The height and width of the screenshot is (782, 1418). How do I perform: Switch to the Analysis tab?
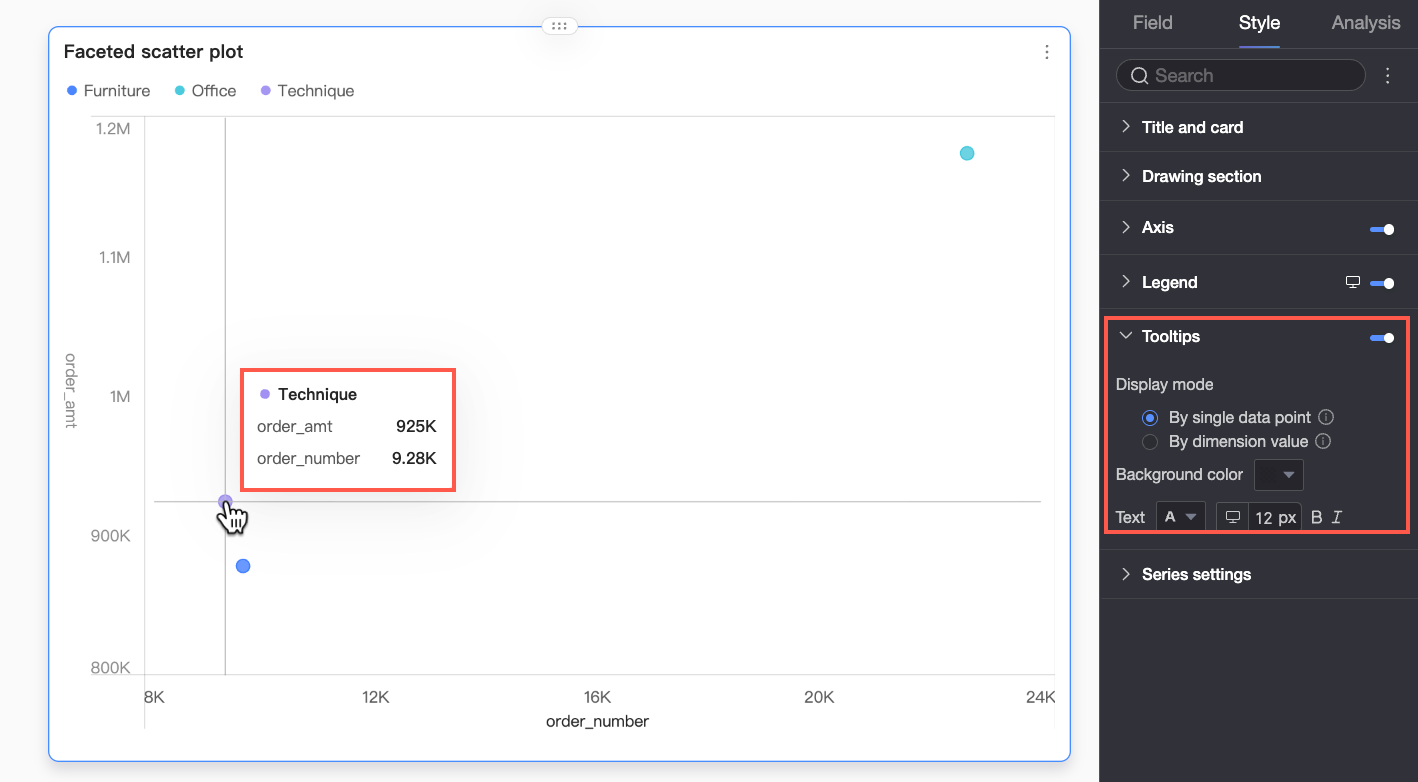pos(1366,23)
